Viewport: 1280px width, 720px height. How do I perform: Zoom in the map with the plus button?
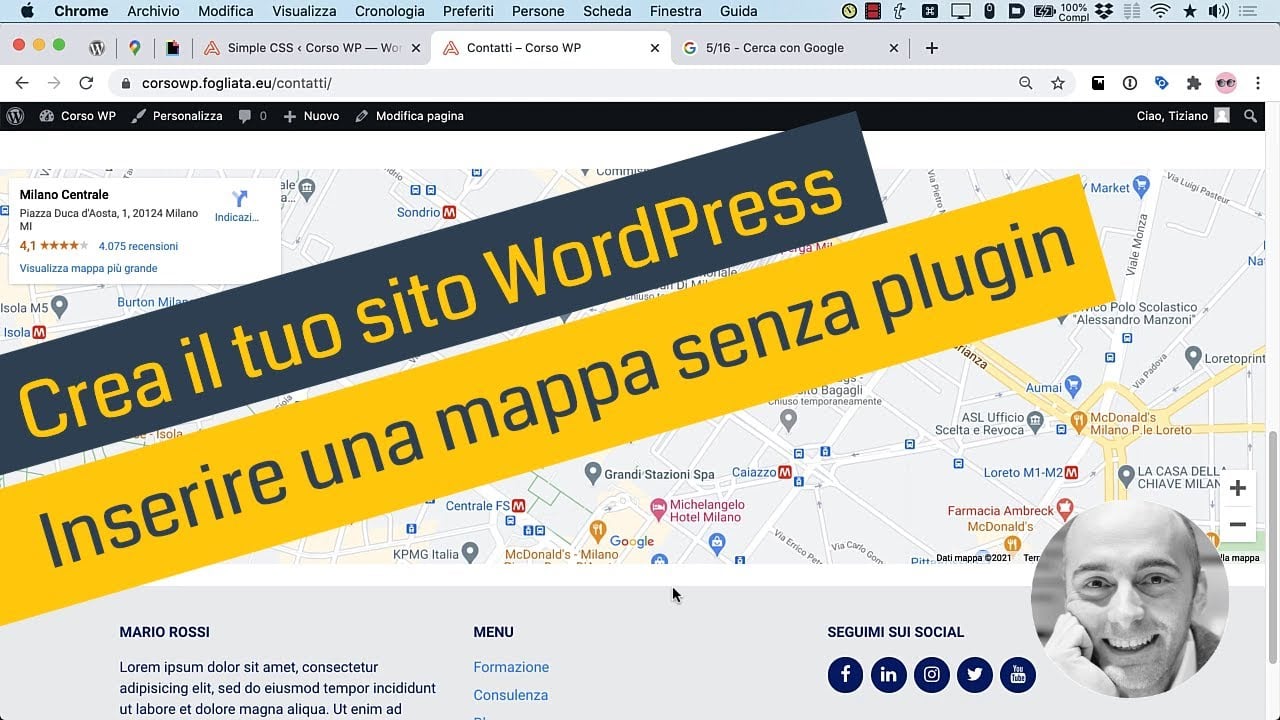pyautogui.click(x=1237, y=489)
